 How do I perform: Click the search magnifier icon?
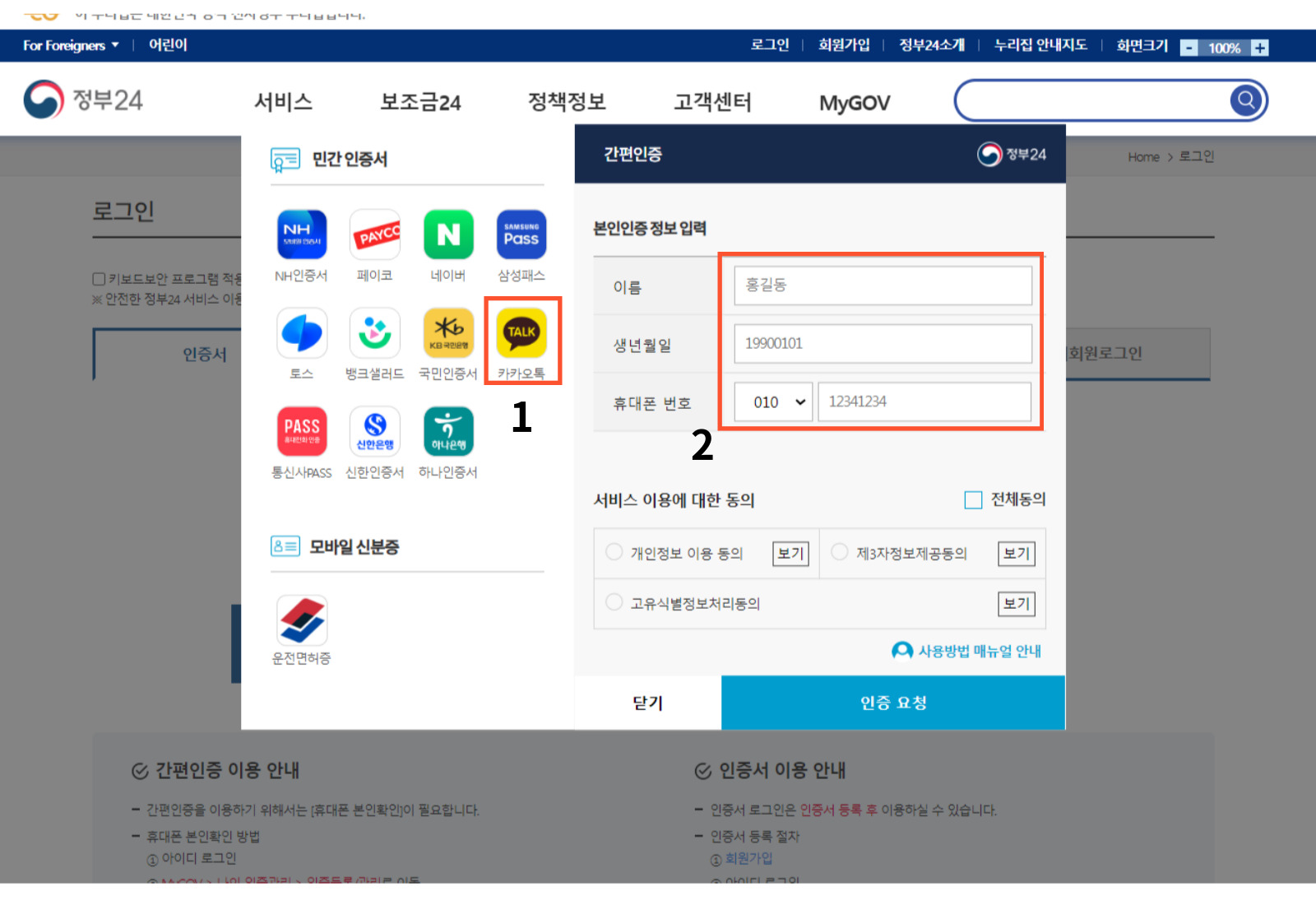point(1246,100)
